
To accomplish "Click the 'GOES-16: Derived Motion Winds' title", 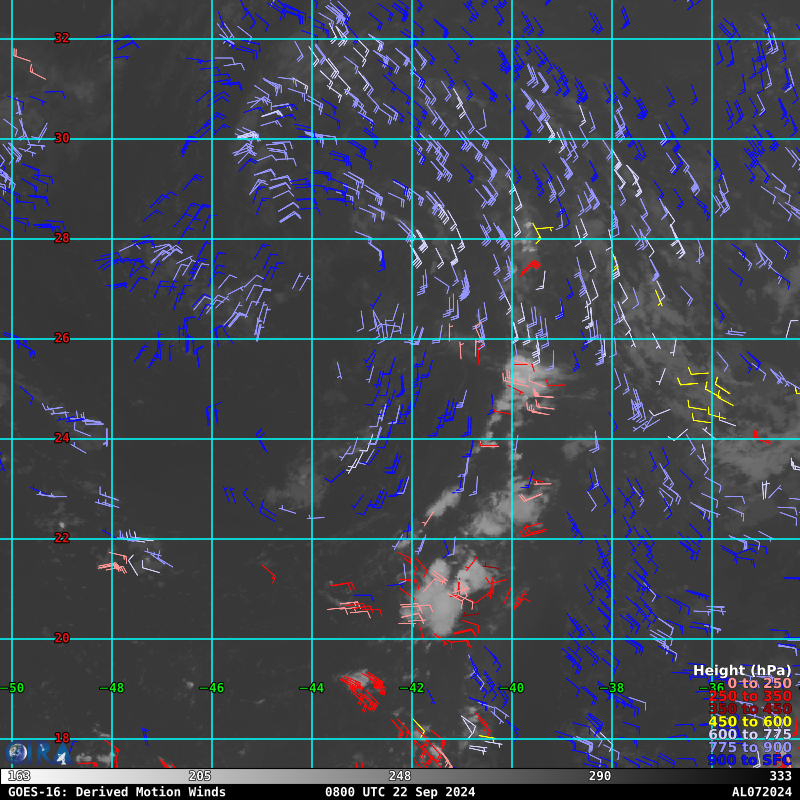I will pyautogui.click(x=117, y=792).
